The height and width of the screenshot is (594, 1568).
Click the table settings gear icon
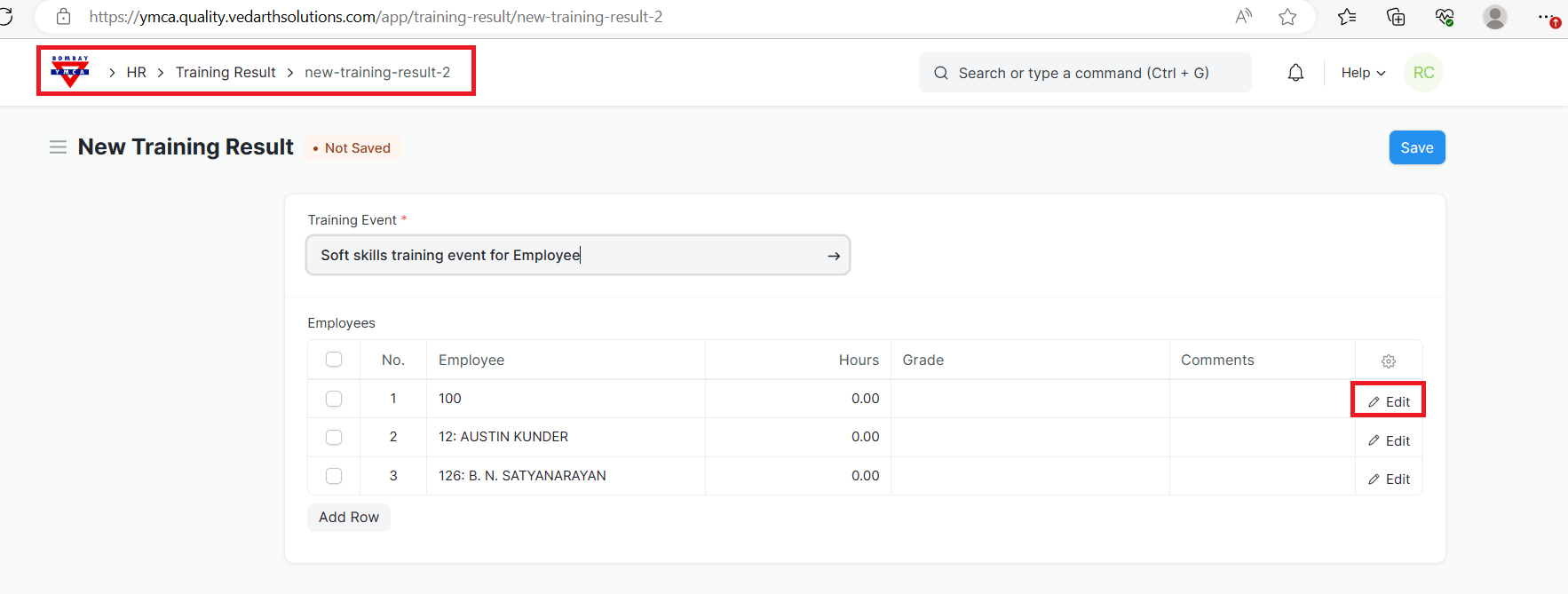click(x=1389, y=360)
